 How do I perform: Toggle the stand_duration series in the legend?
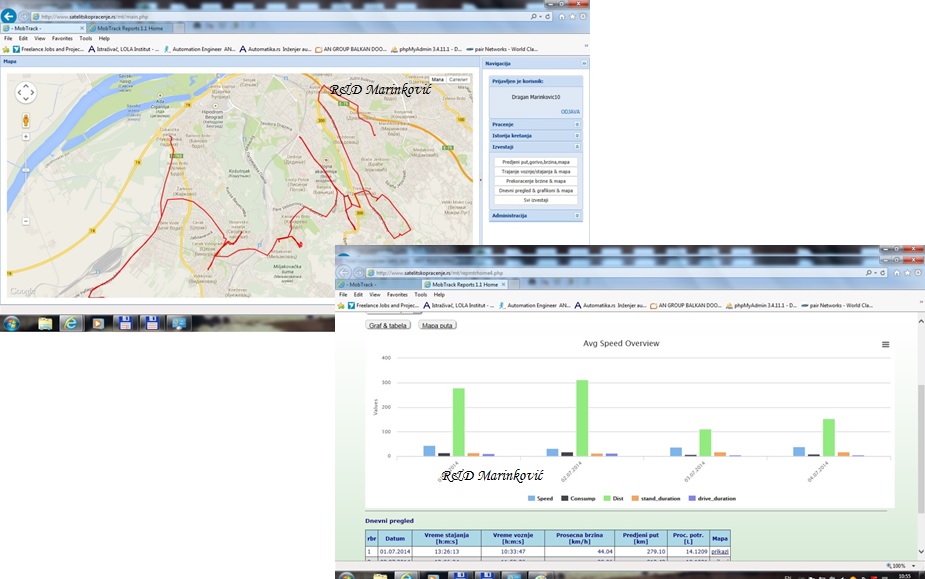coord(656,498)
